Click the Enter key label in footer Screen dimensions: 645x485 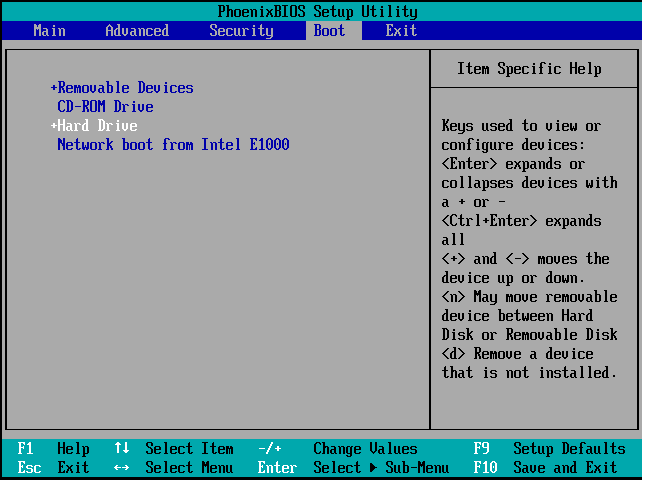coord(277,467)
